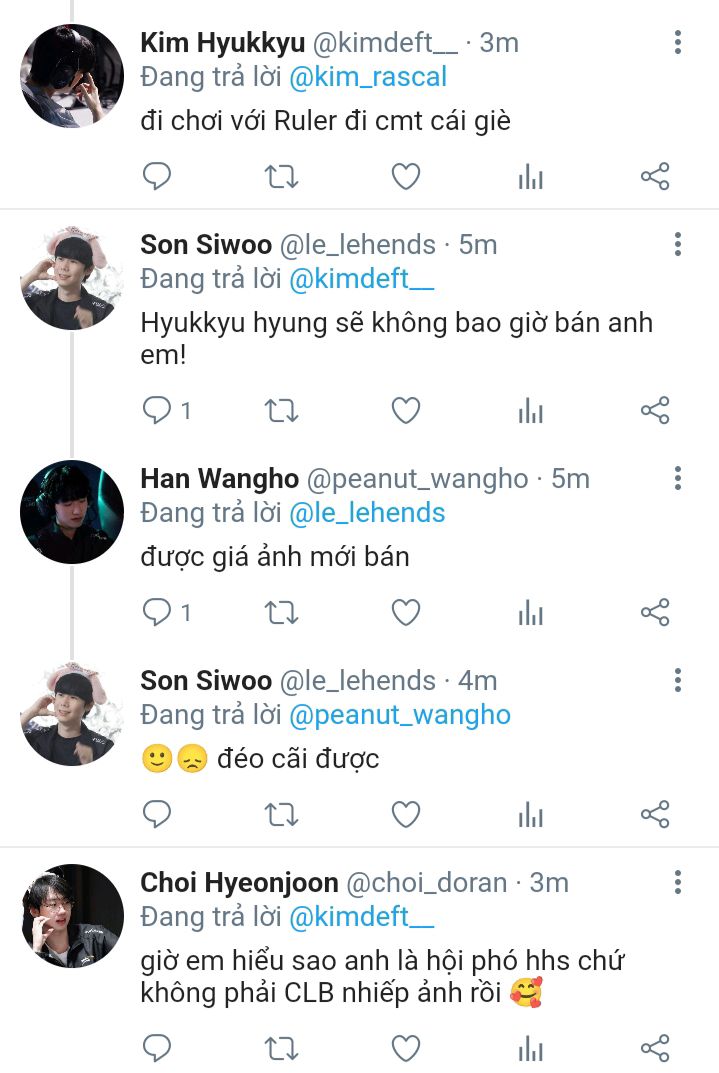The image size is (719, 1073).
Task: View analytics for Kim Hyukkyu's tweet
Action: click(x=530, y=177)
